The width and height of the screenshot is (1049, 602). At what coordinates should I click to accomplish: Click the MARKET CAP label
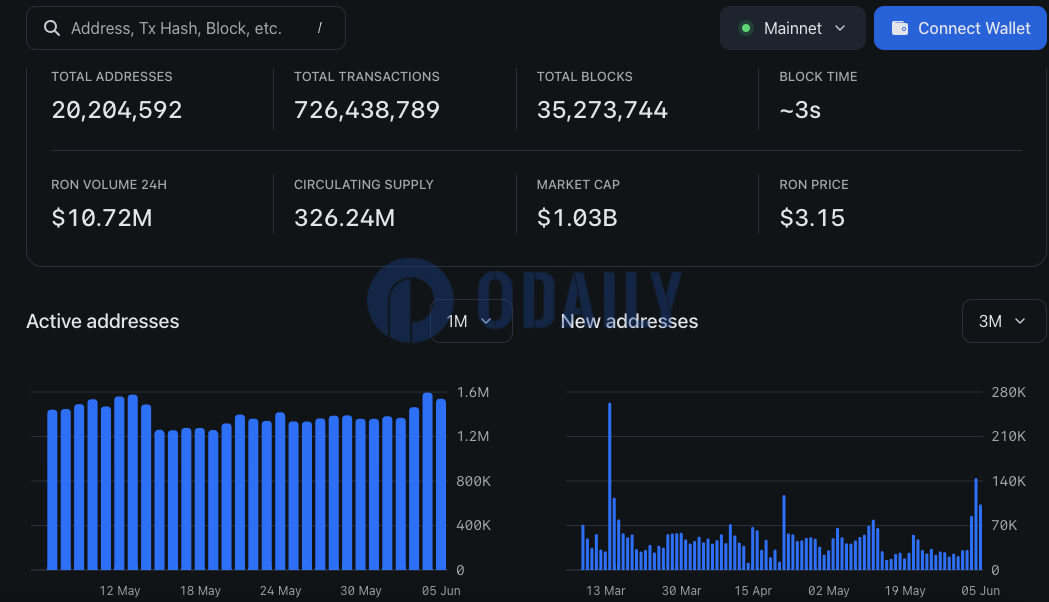pos(578,185)
